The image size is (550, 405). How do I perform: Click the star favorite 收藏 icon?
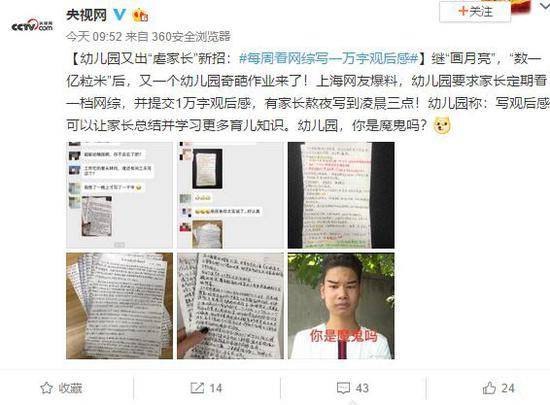coord(46,388)
